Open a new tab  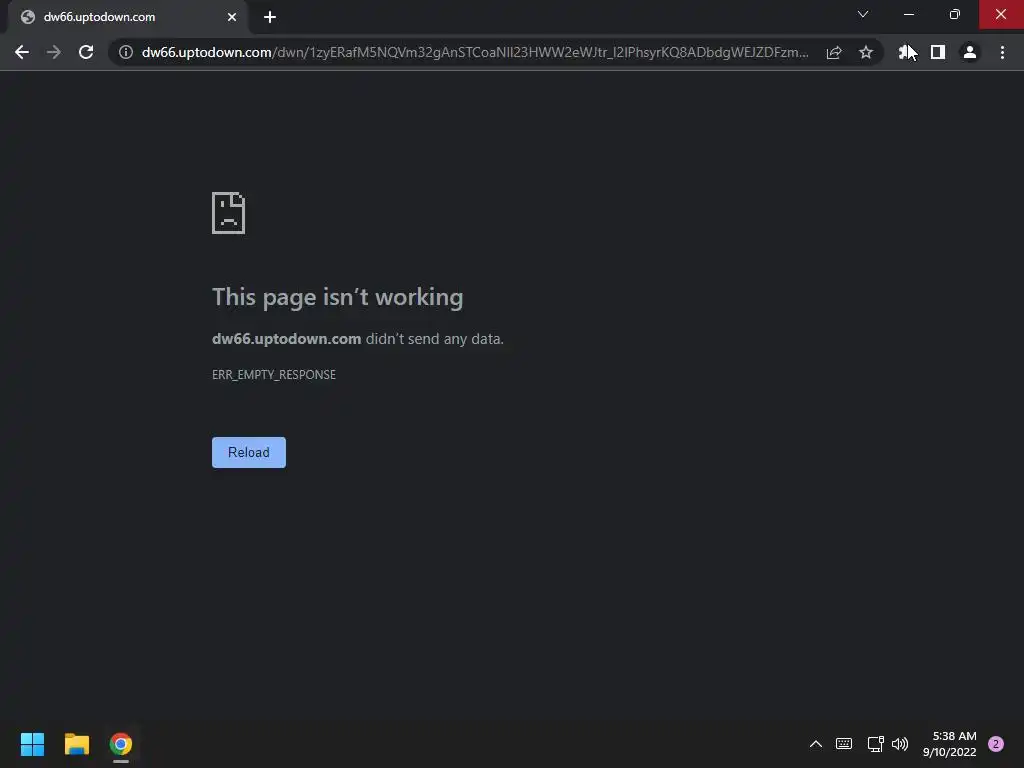tap(270, 17)
